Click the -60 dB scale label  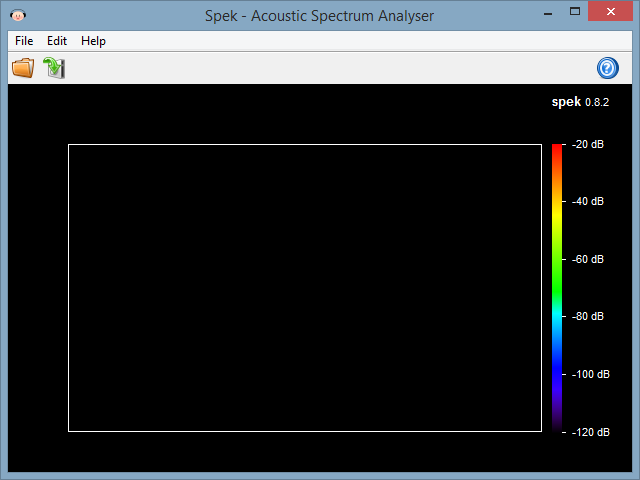coord(588,259)
